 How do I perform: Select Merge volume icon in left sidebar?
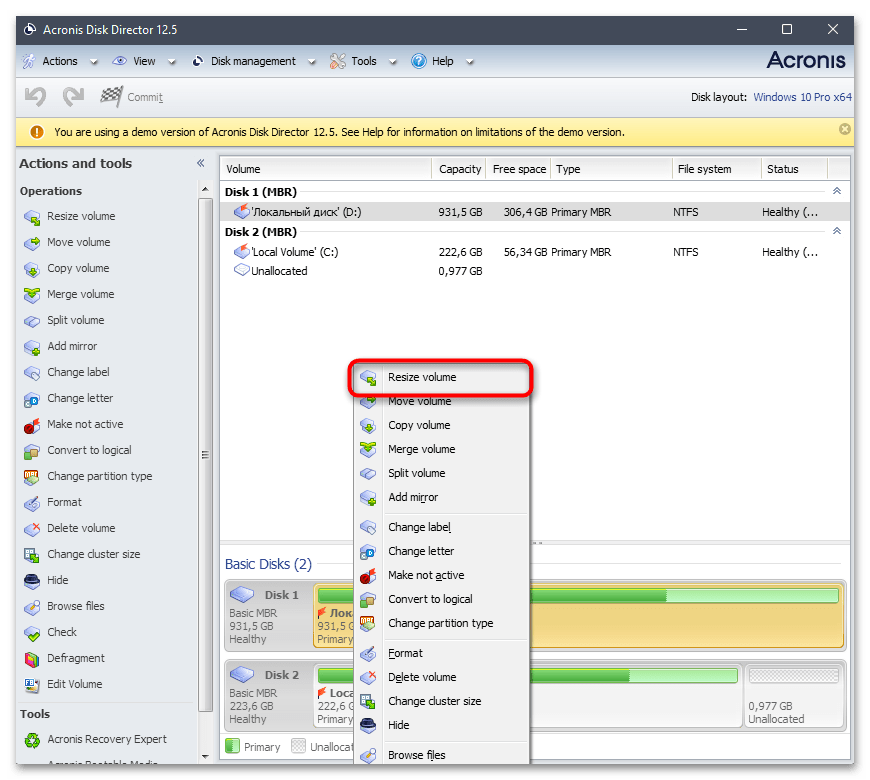(31, 295)
